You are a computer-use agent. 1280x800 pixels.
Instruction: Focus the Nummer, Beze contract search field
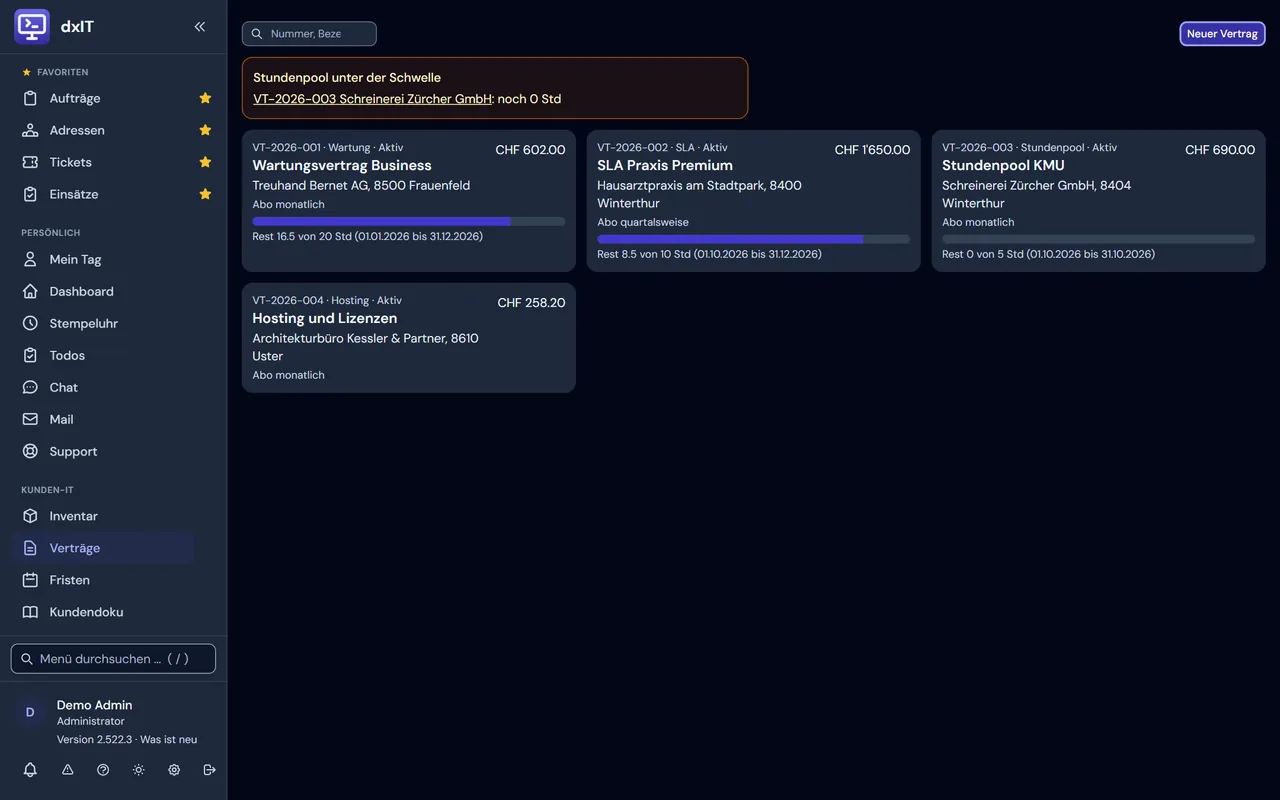(x=309, y=34)
